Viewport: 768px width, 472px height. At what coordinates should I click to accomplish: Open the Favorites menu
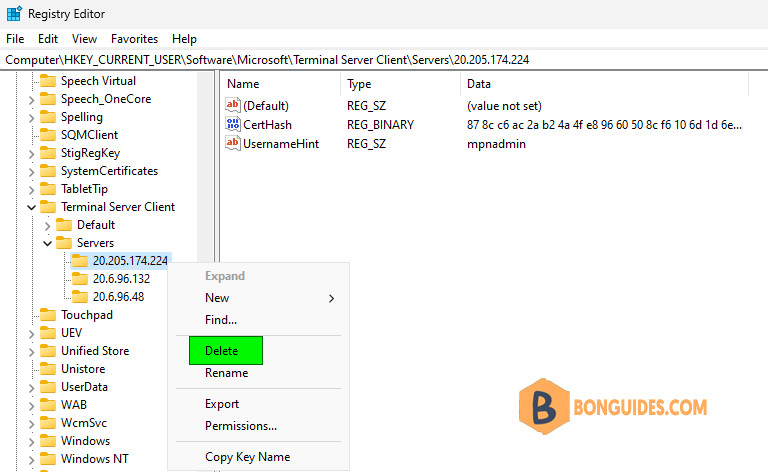point(134,39)
